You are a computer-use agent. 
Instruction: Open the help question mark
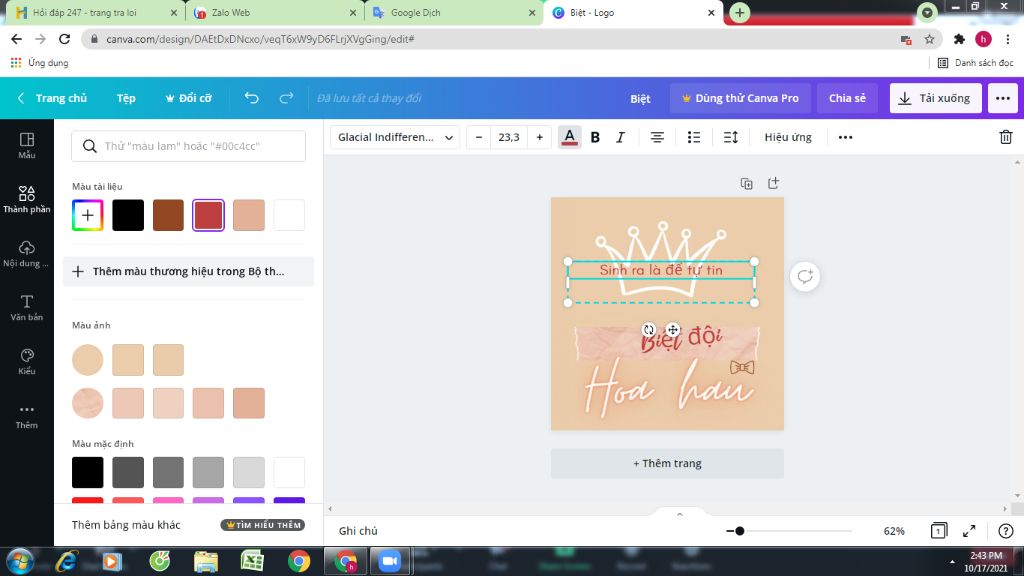coord(1006,531)
